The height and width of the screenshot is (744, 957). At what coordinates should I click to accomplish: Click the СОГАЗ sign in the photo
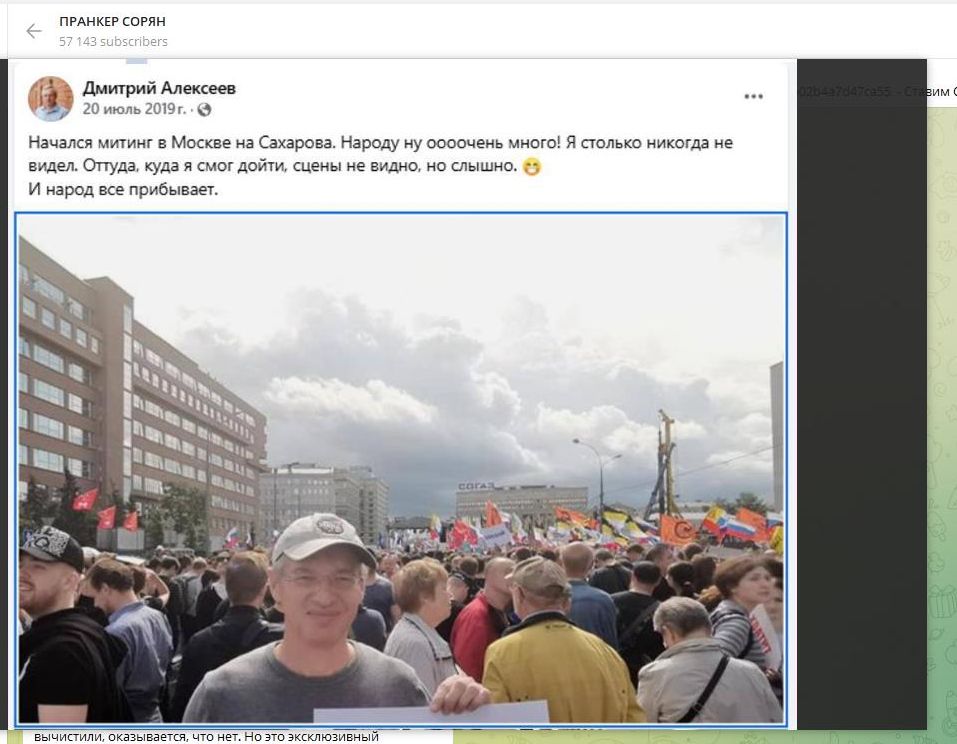click(475, 486)
